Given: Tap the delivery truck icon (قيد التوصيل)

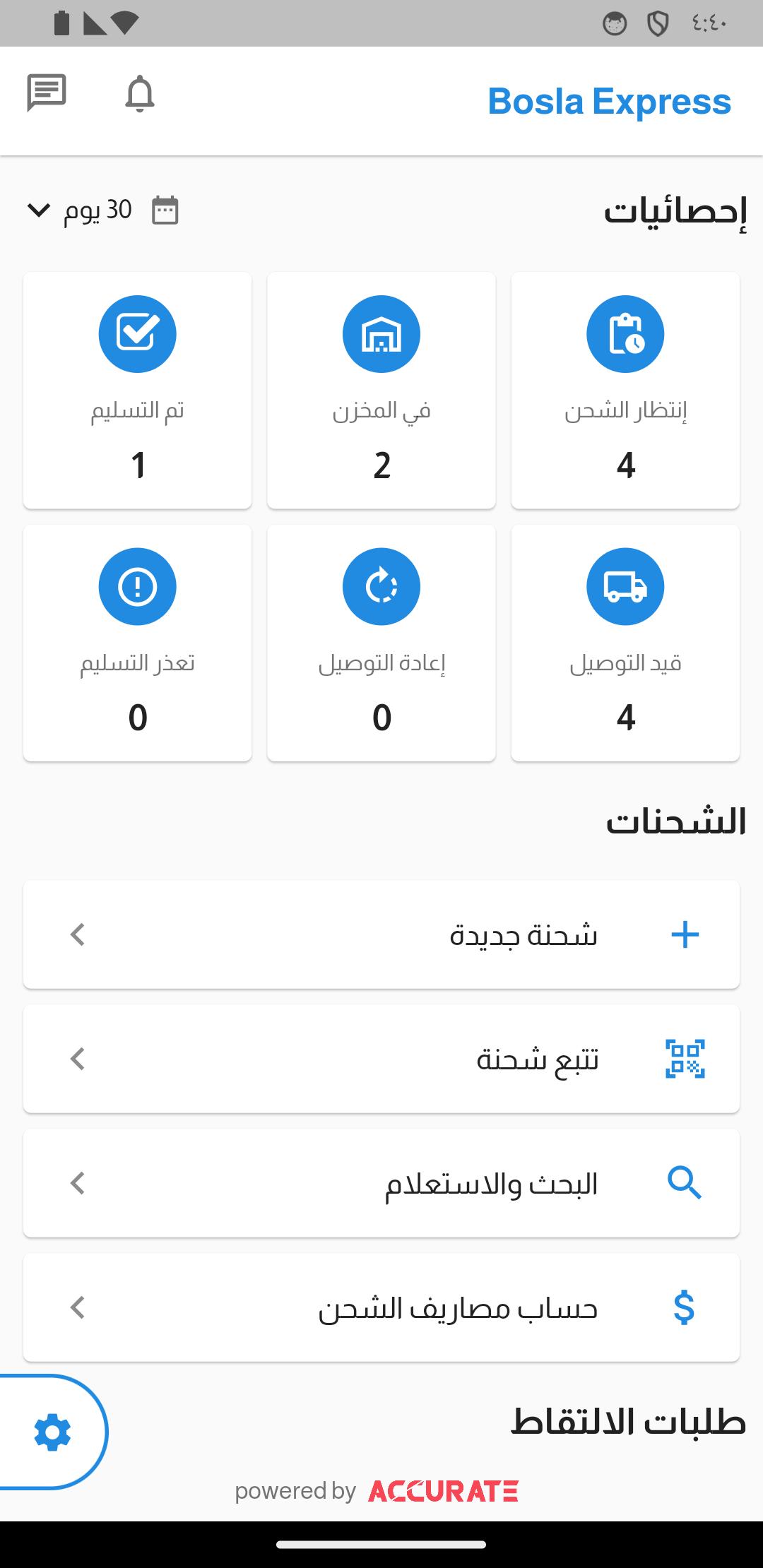Looking at the screenshot, I should 625,586.
